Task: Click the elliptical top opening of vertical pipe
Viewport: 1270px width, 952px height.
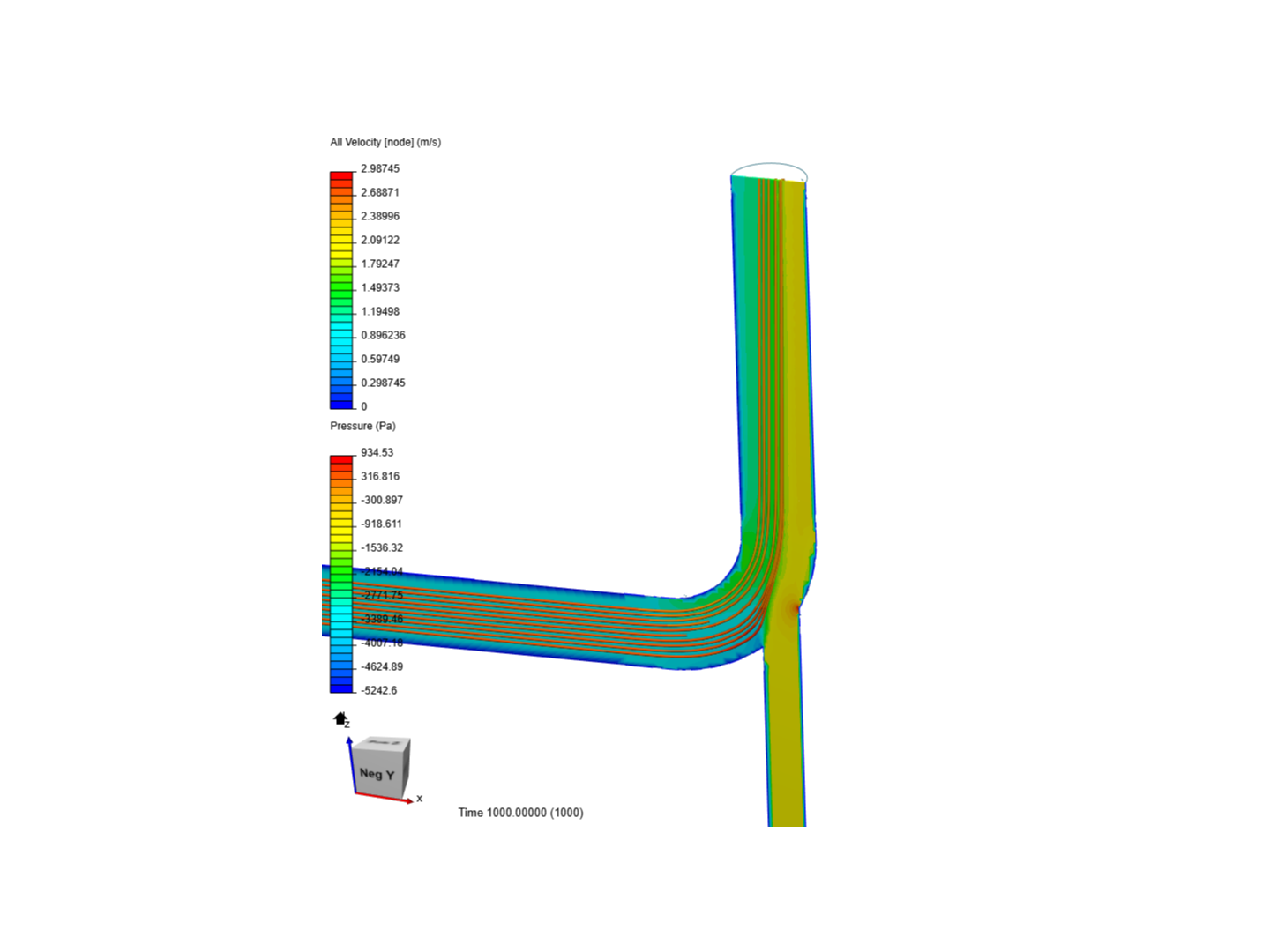Action: point(769,171)
